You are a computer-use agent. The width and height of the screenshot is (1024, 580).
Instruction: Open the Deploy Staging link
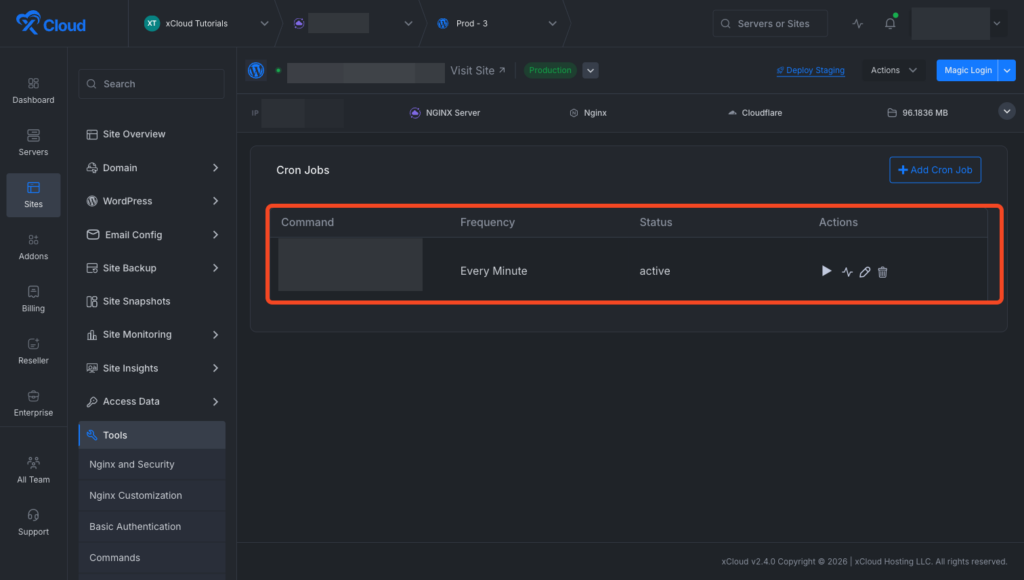[x=810, y=71]
